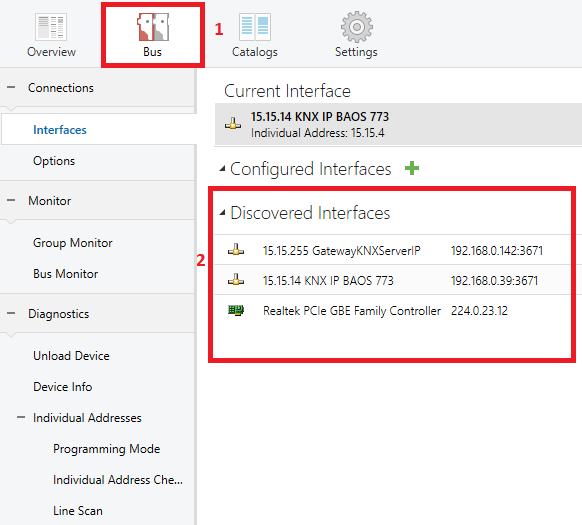Image resolution: width=582 pixels, height=525 pixels.
Task: Open Unload Device diagnostics
Action: (x=71, y=356)
